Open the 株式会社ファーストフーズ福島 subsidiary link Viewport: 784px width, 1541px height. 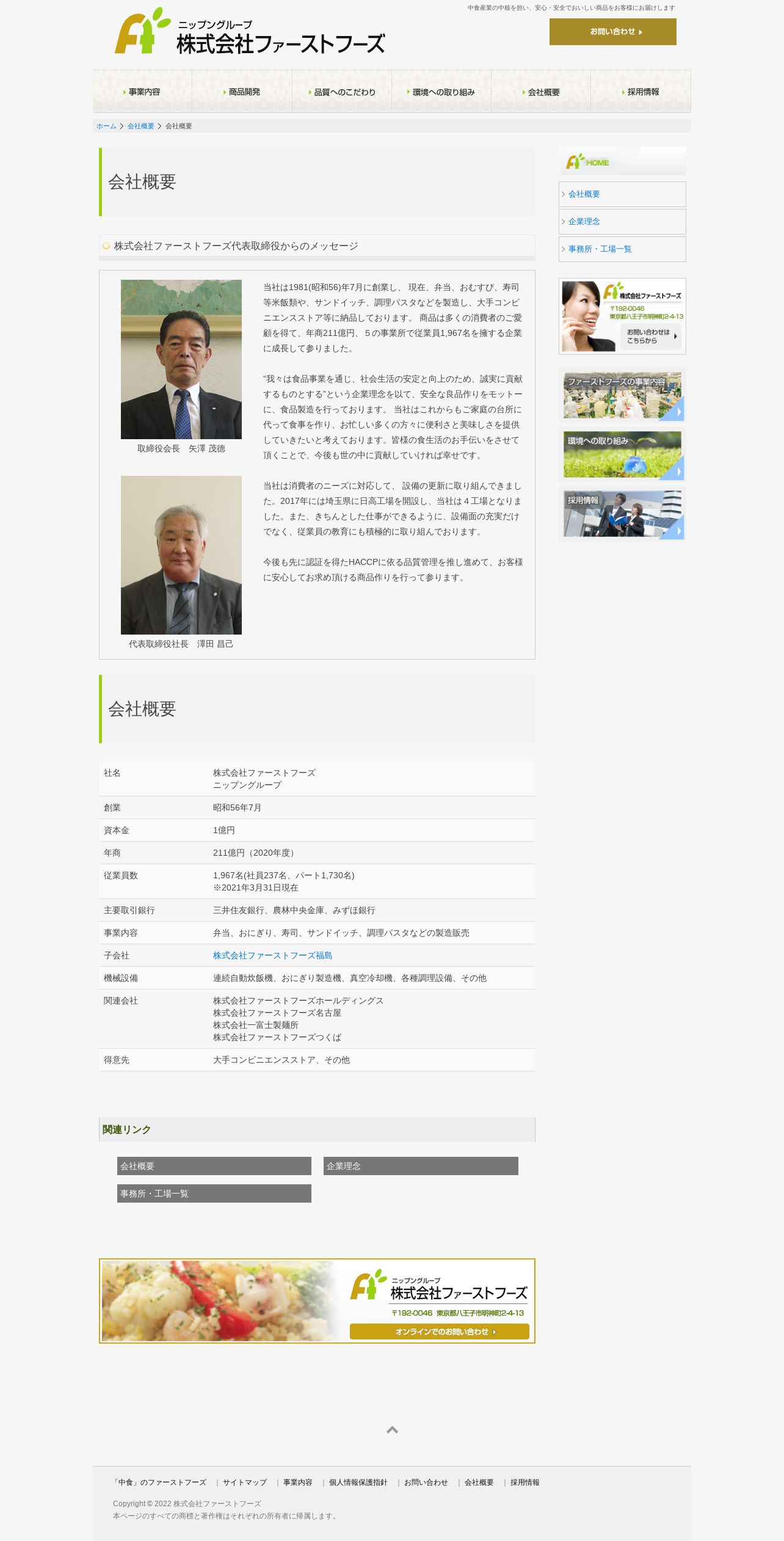click(272, 955)
